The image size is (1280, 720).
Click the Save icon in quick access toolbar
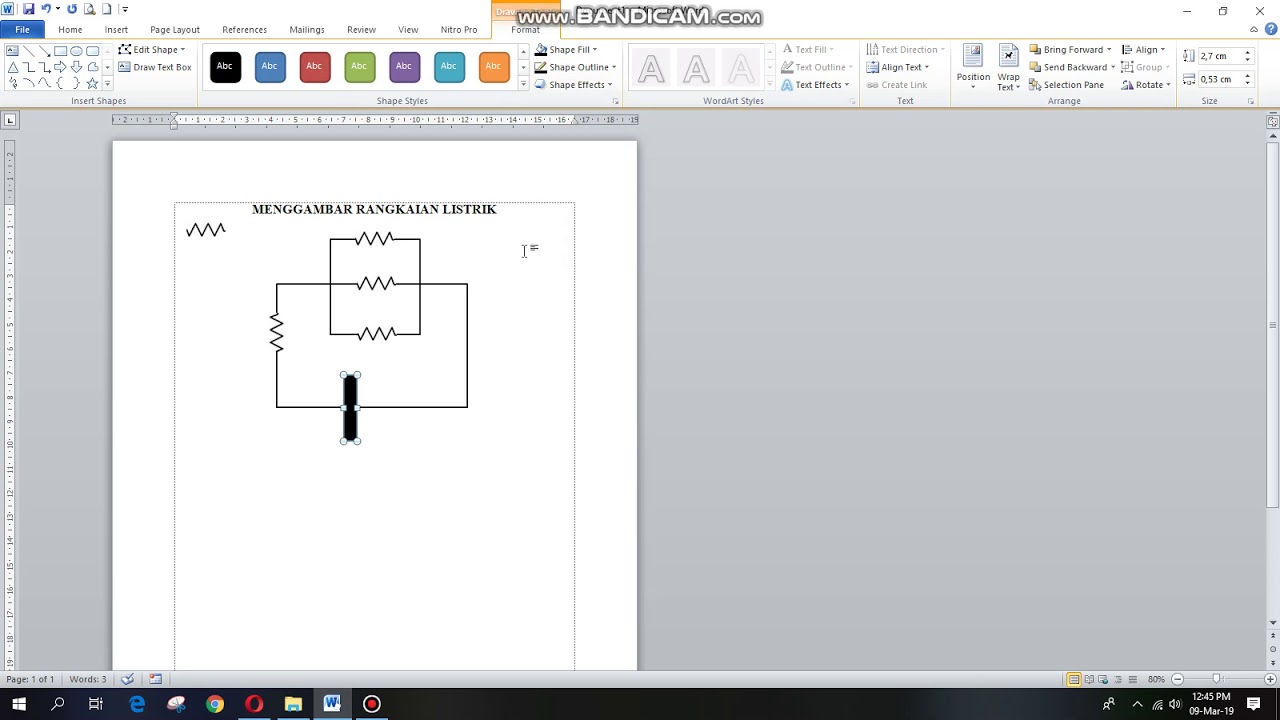pyautogui.click(x=28, y=9)
